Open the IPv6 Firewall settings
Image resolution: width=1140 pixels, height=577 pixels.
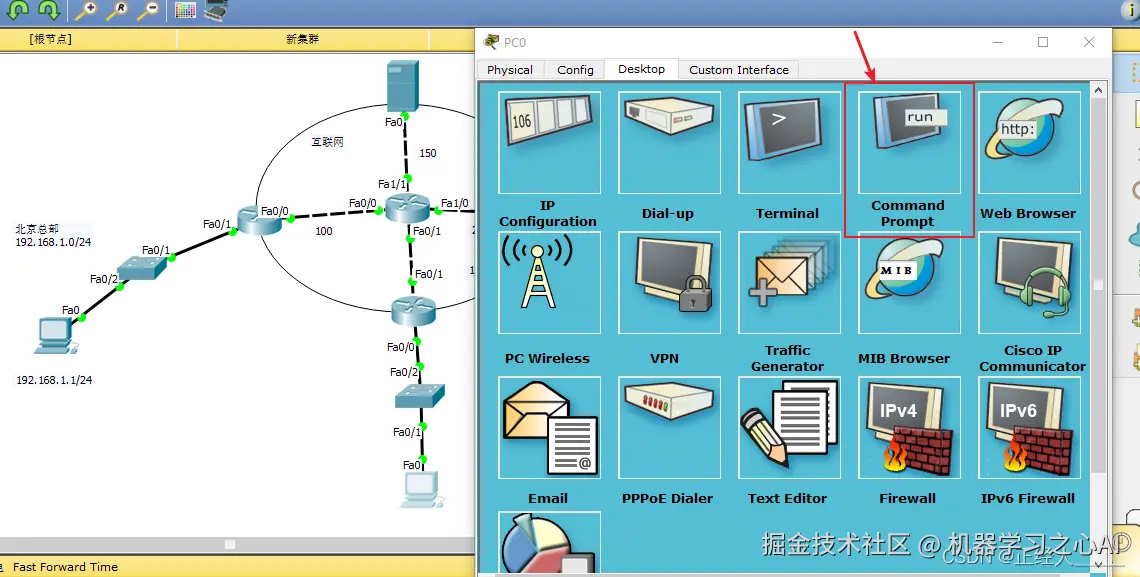[1029, 427]
